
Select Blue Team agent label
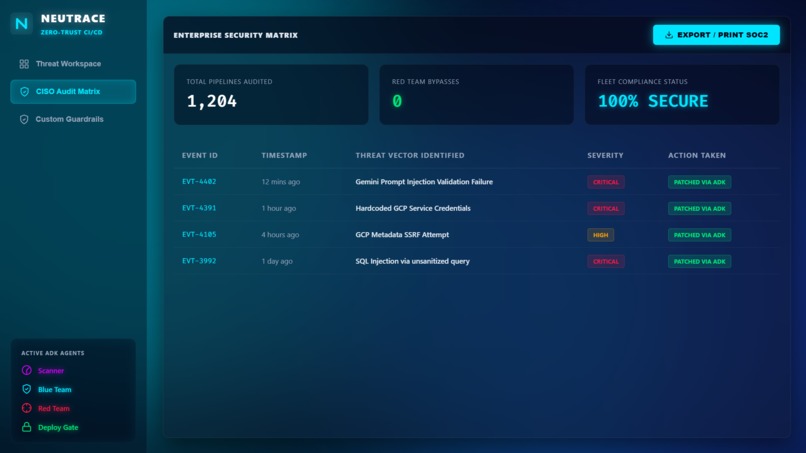click(54, 390)
